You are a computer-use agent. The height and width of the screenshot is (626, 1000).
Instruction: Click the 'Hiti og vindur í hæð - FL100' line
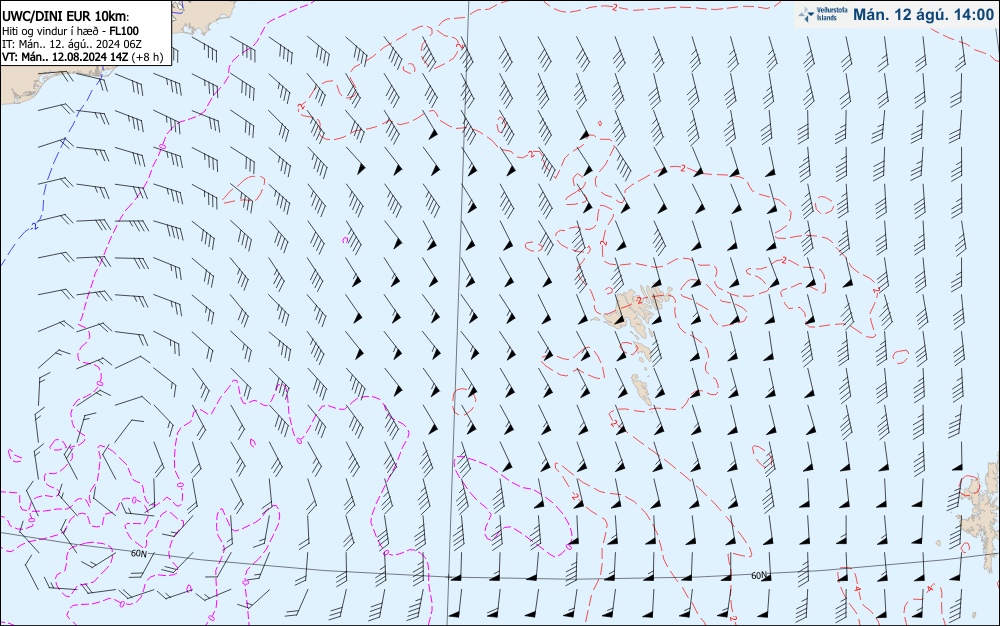[70, 31]
